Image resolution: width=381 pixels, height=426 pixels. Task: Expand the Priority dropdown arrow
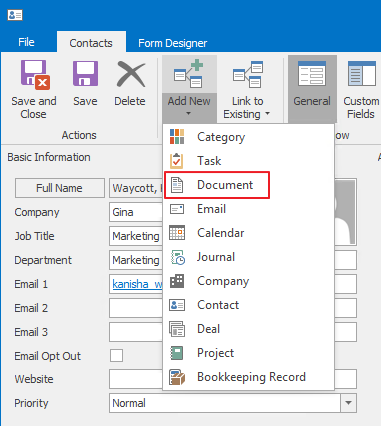(348, 403)
